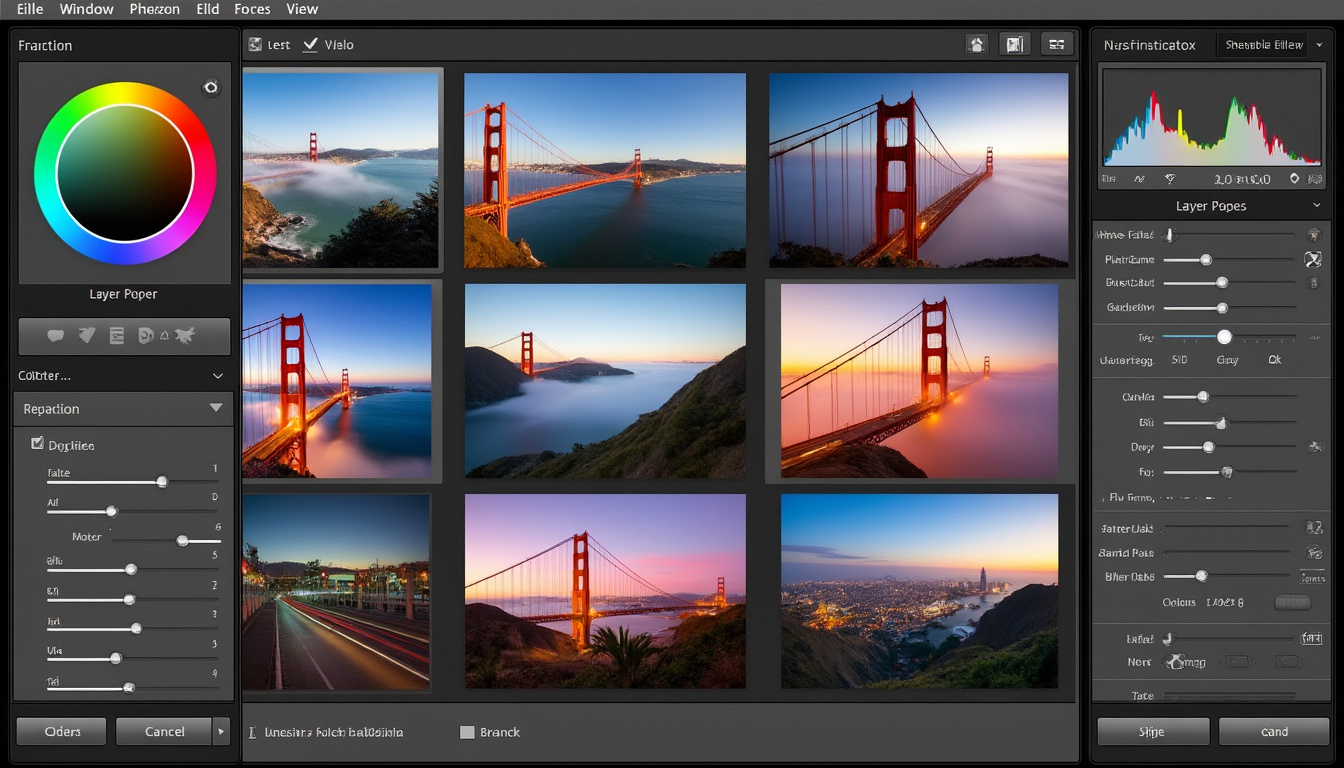Click the Cancel button at bottom left
1344x768 pixels.
164,731
